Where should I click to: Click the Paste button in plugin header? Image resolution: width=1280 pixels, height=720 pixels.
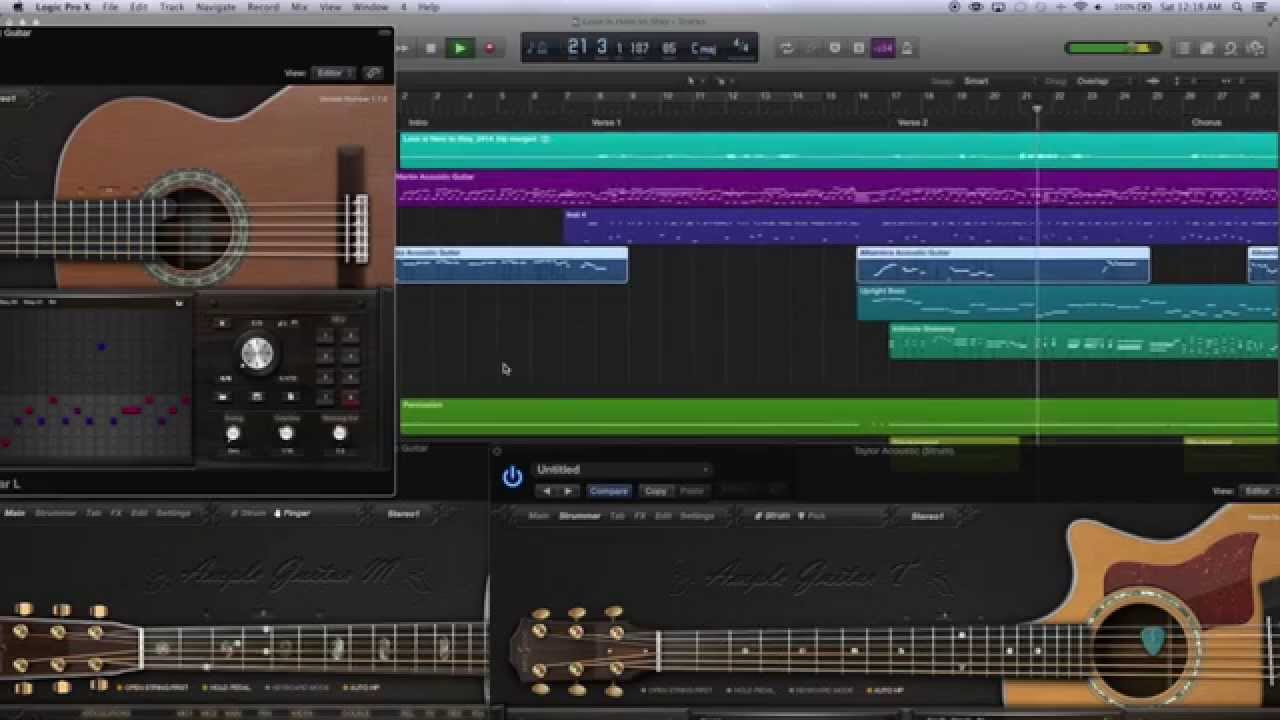pyautogui.click(x=691, y=491)
